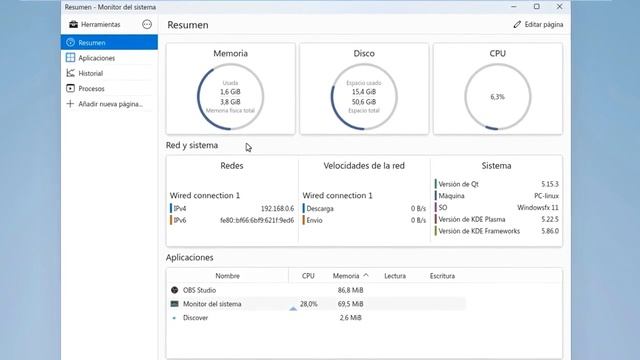Click the SO Windowsfx 11 row
The image size is (640, 360).
(x=497, y=208)
